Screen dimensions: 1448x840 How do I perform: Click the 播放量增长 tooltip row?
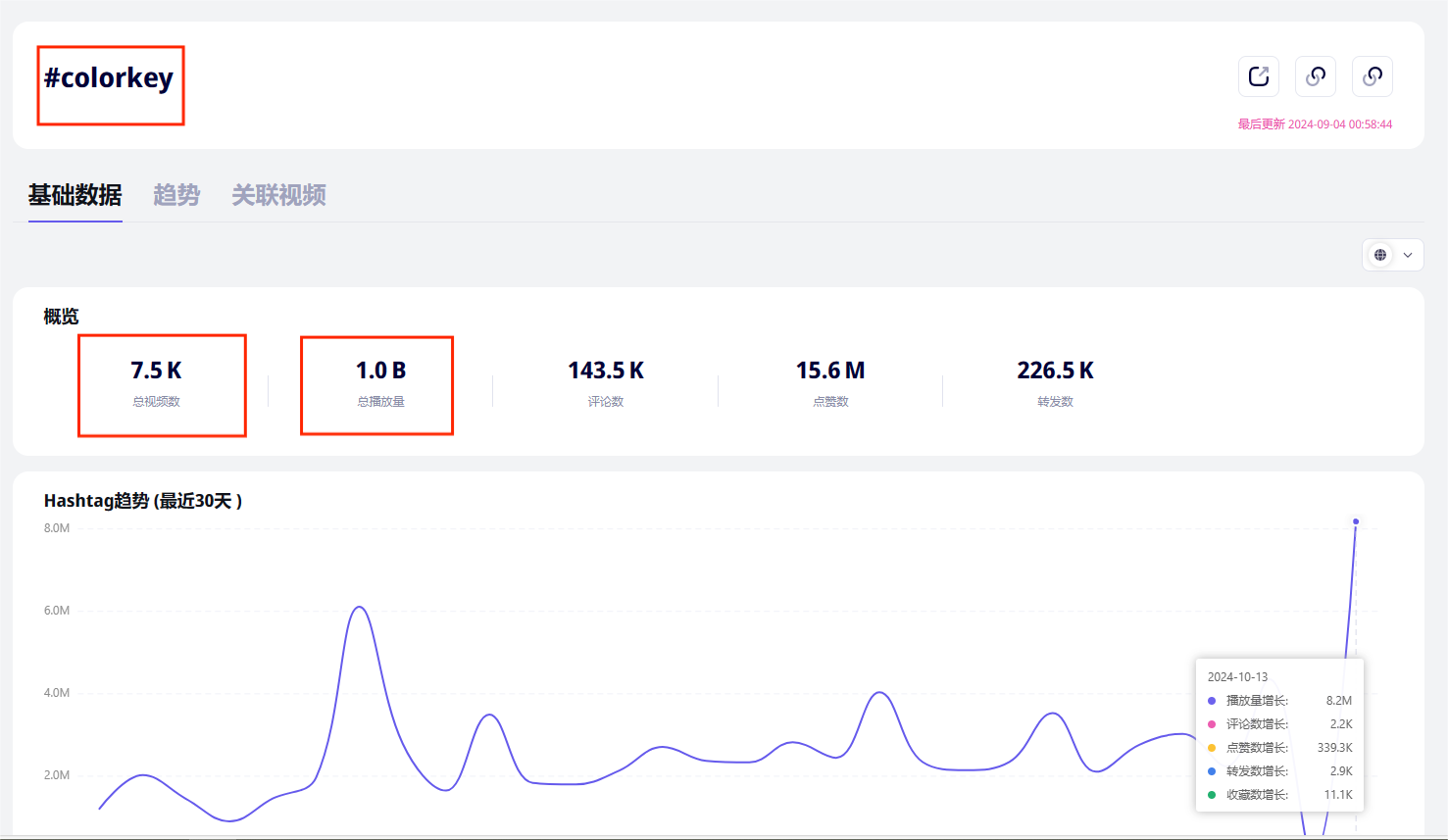pyautogui.click(x=1279, y=701)
